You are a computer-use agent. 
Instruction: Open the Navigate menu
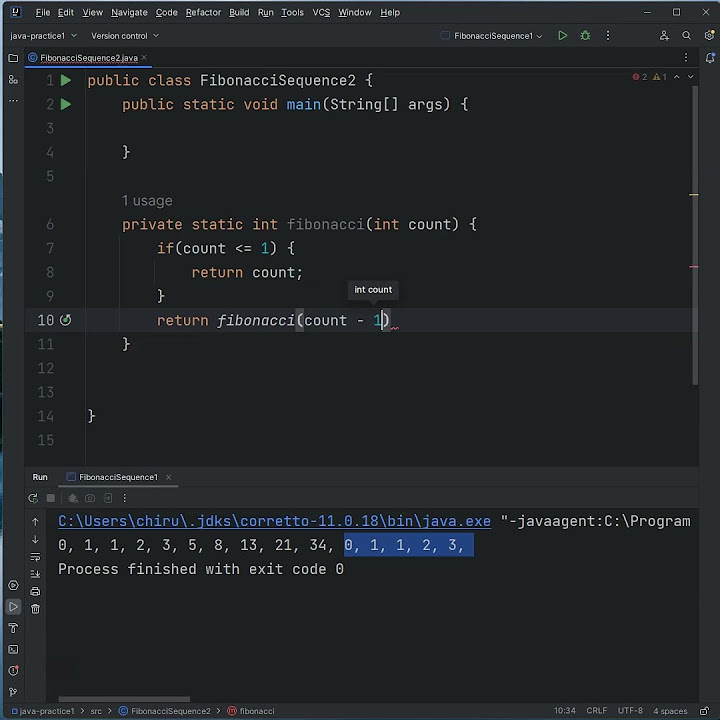tap(129, 12)
